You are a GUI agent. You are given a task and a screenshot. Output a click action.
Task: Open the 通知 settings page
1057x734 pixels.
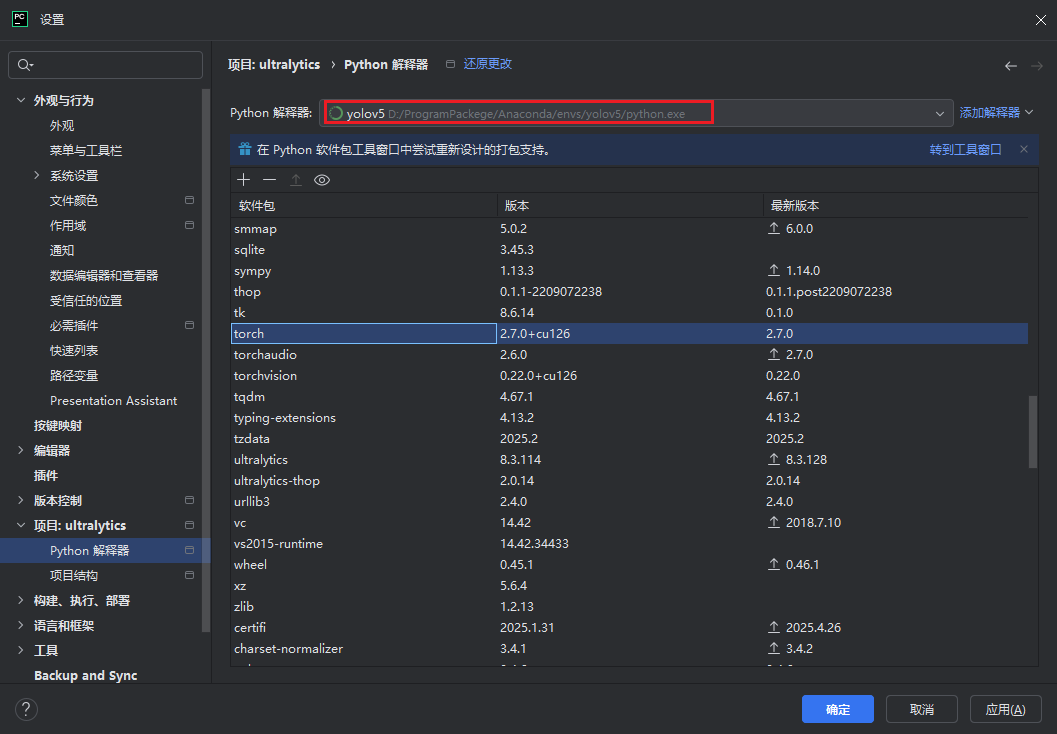62,250
